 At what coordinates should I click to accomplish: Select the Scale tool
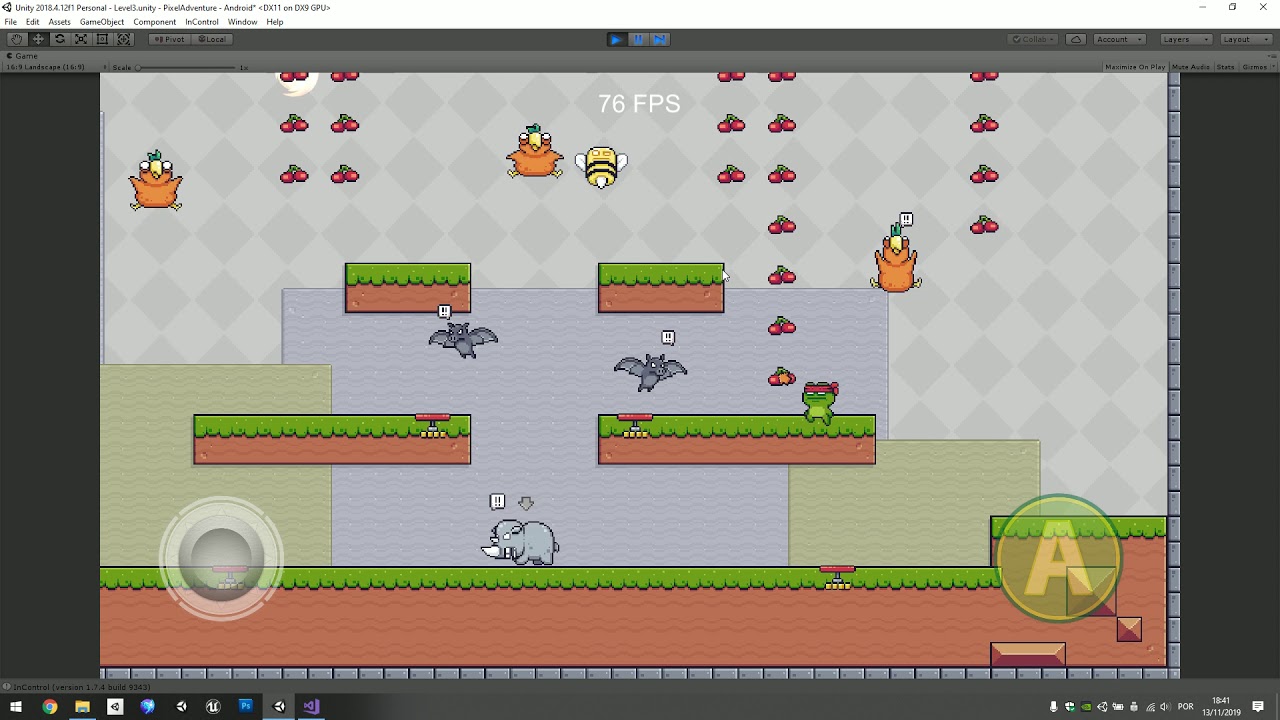tap(81, 39)
